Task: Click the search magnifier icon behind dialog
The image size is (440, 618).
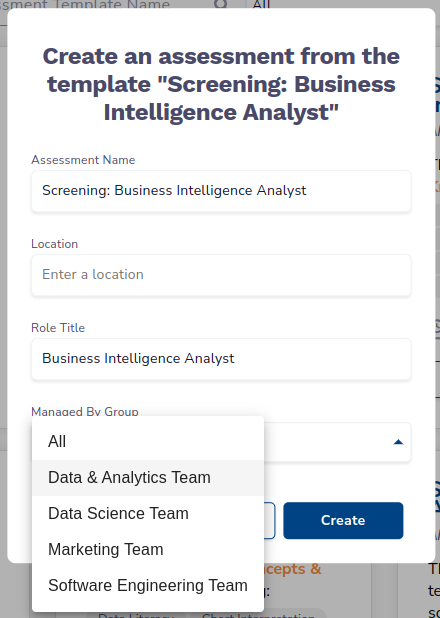Action: tap(221, 4)
